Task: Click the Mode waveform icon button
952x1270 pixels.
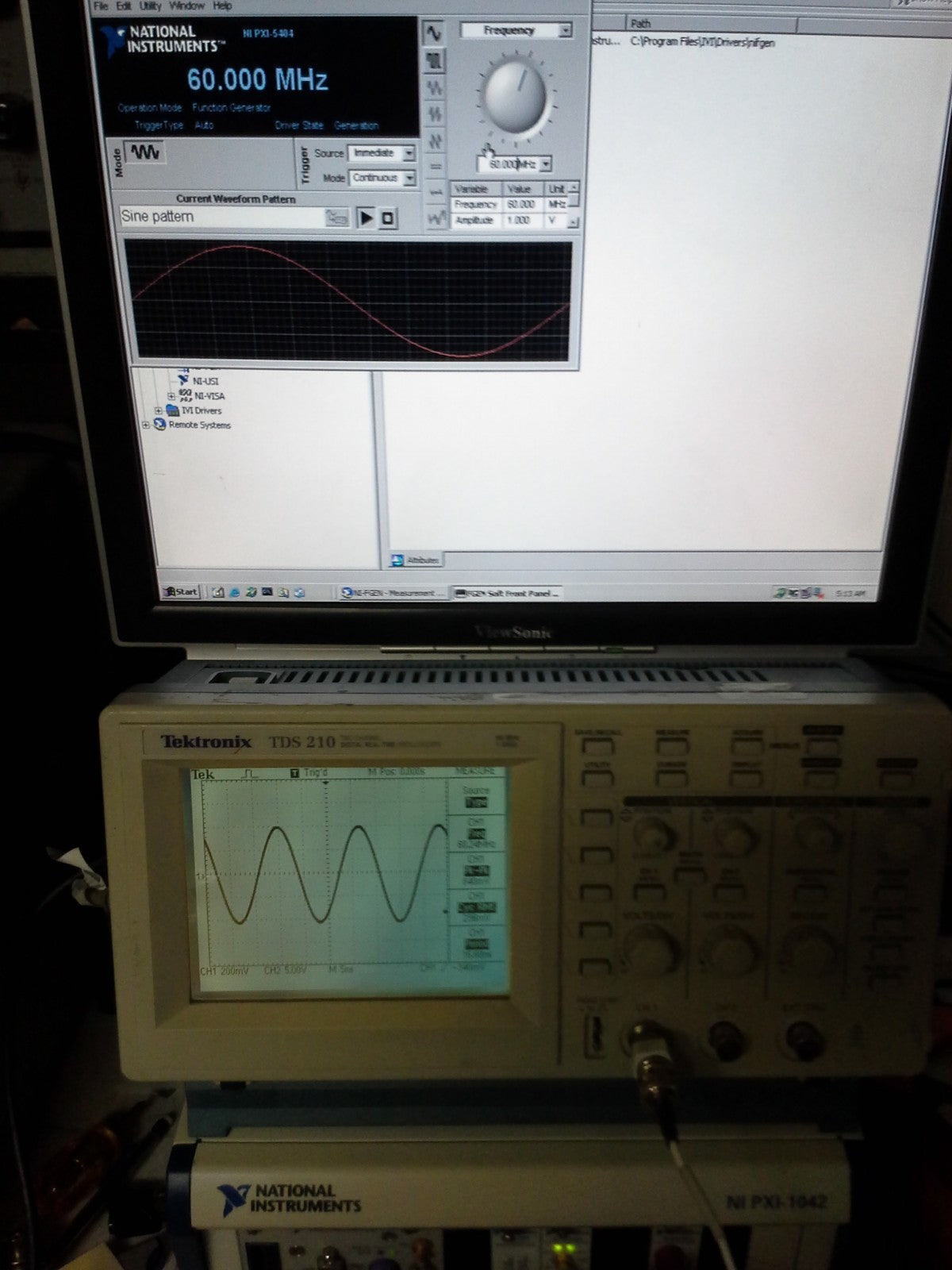Action: pos(146,152)
